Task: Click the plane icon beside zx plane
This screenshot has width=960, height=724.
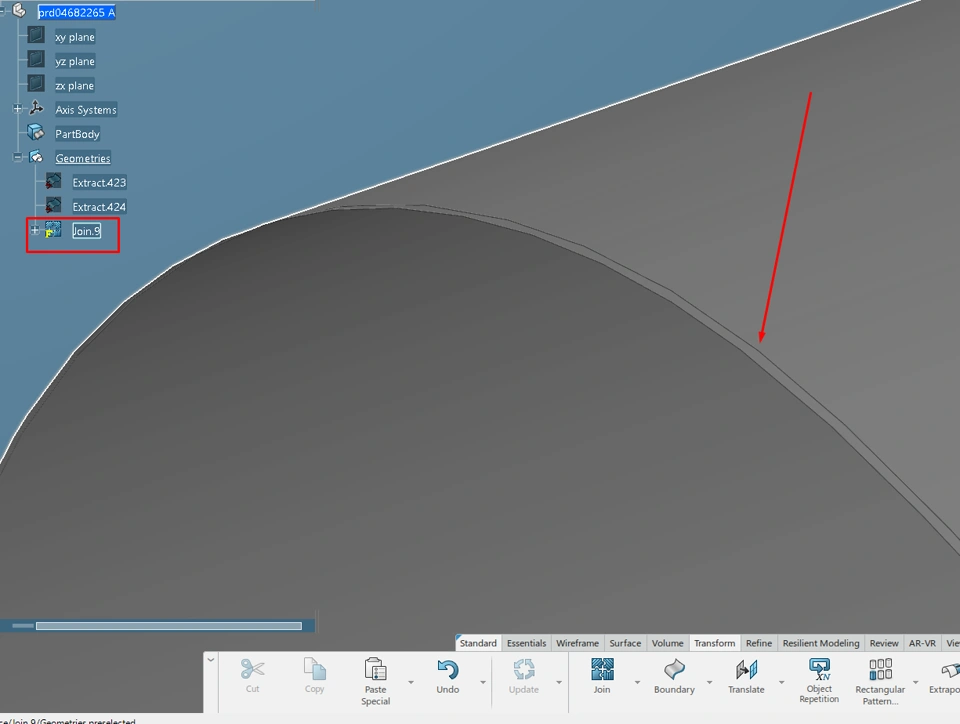Action: [36, 84]
